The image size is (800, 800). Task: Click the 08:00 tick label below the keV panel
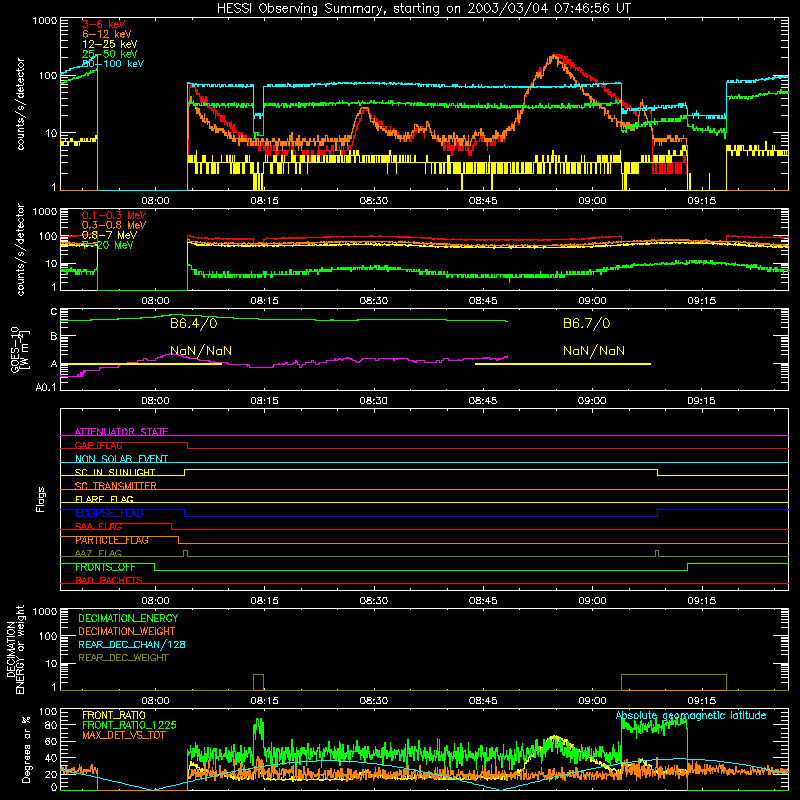[155, 201]
